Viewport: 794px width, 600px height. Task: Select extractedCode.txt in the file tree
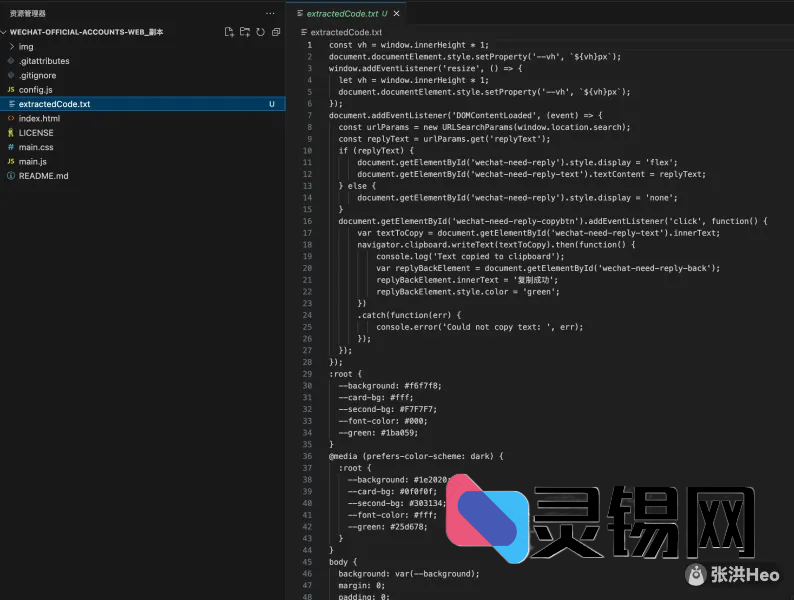point(54,104)
